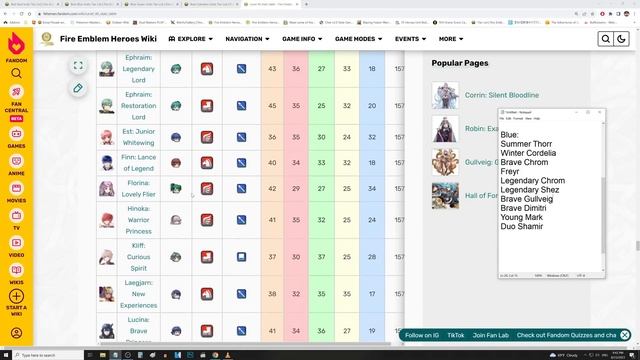
Task: Open the Movies sidebar section
Action: 16,193
